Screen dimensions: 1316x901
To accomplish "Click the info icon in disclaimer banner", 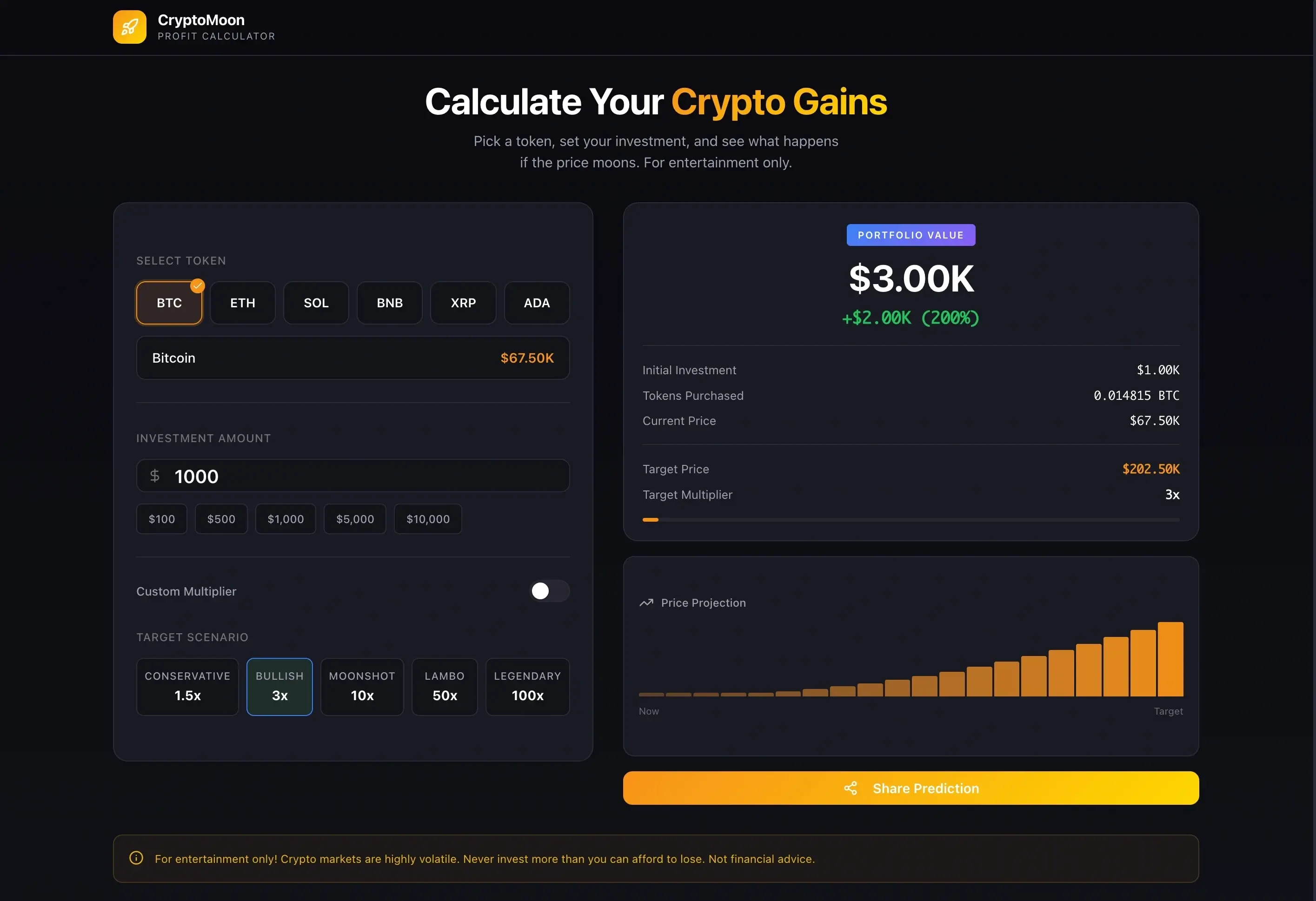I will [x=136, y=858].
